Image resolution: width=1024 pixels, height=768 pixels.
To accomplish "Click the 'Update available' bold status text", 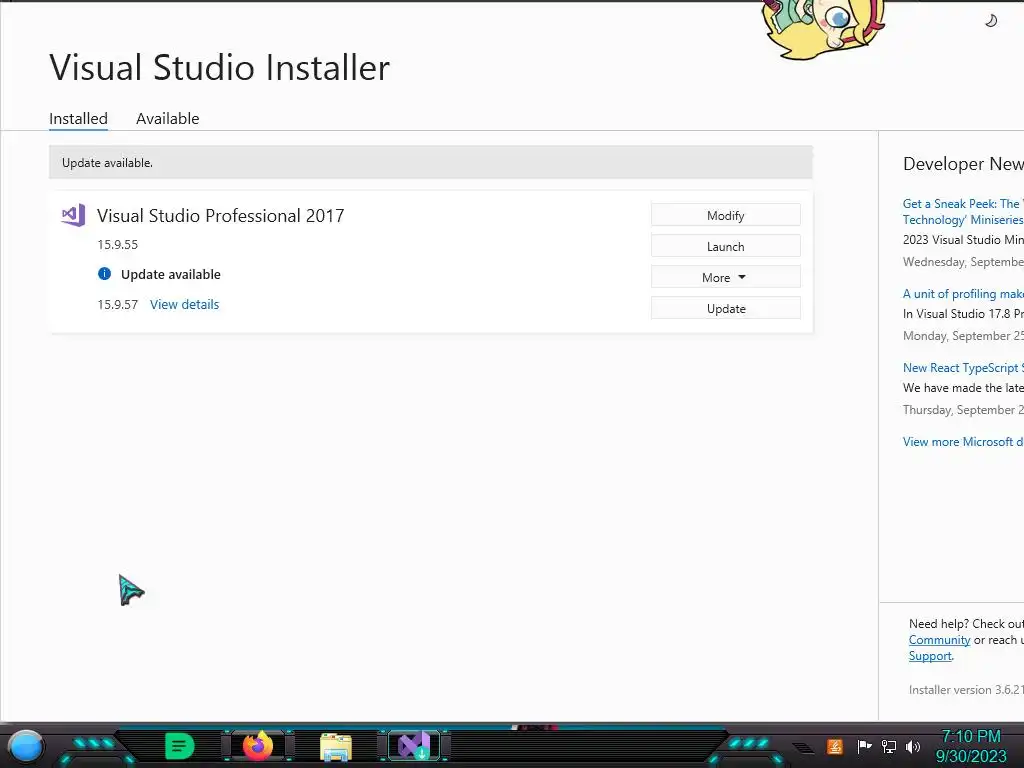I will 170,274.
